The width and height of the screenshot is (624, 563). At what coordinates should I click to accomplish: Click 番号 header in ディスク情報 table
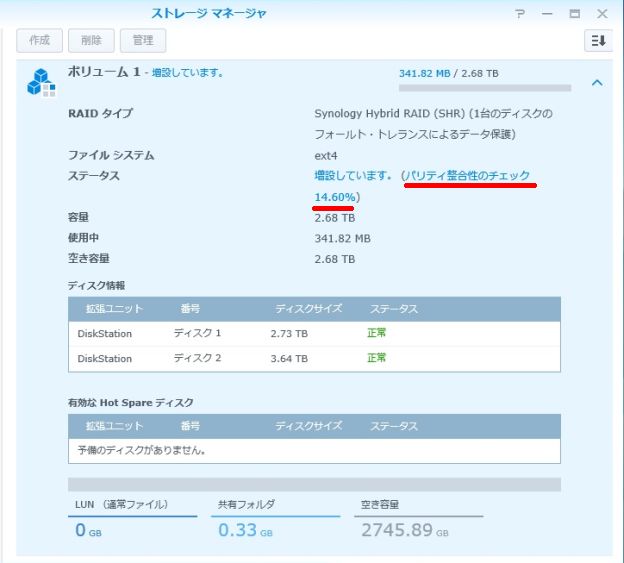[190, 309]
